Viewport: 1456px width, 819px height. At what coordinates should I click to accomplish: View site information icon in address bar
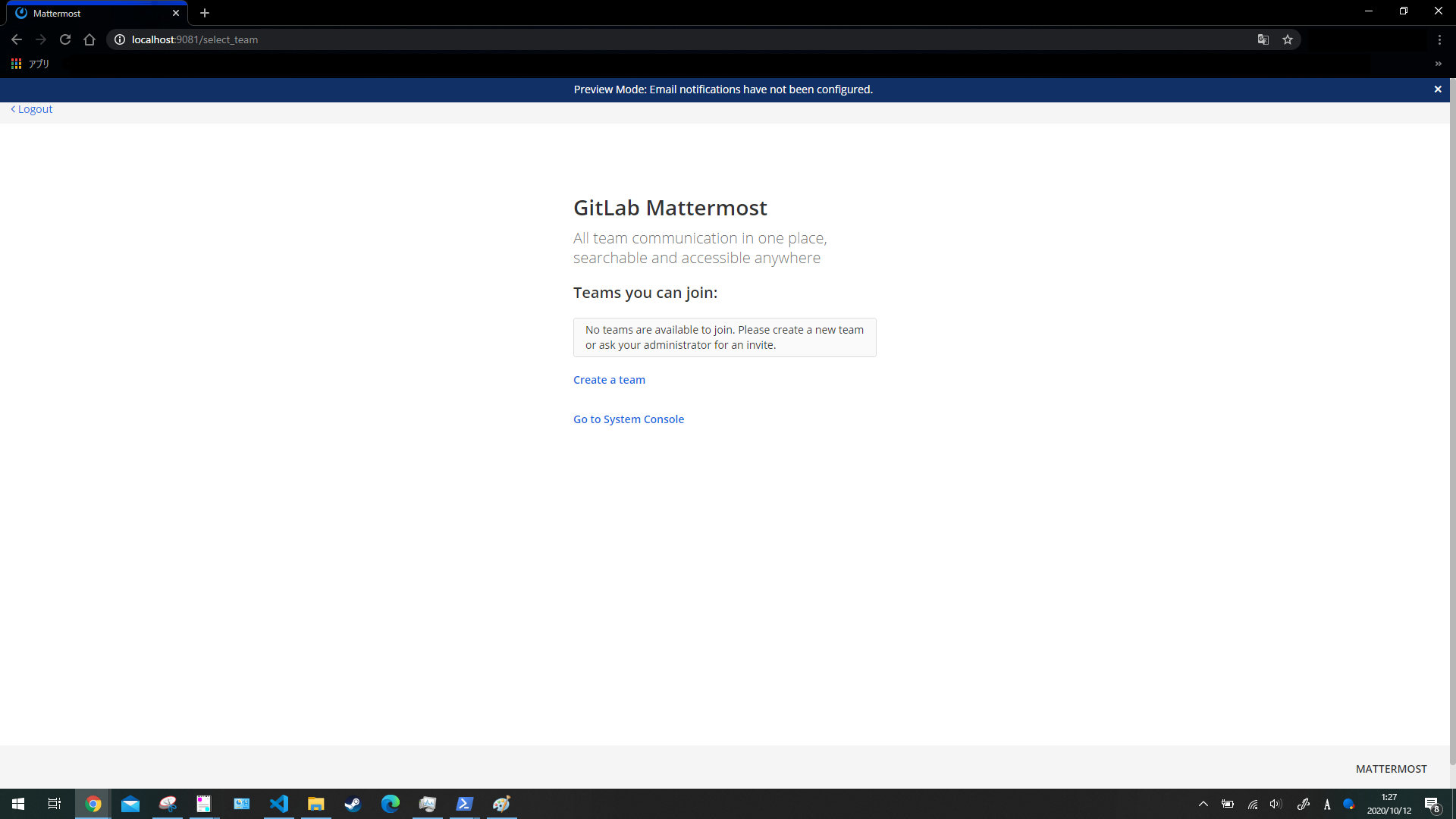pos(120,39)
